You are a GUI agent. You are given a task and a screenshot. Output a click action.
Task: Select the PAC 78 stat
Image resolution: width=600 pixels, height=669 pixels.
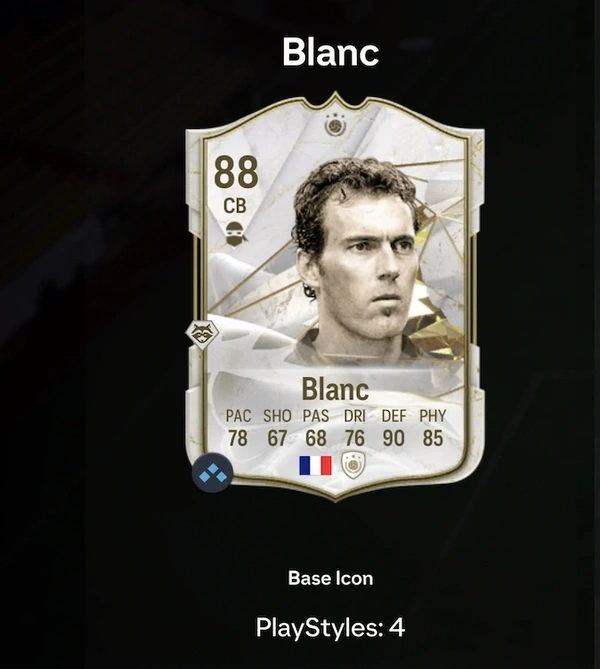click(x=238, y=428)
